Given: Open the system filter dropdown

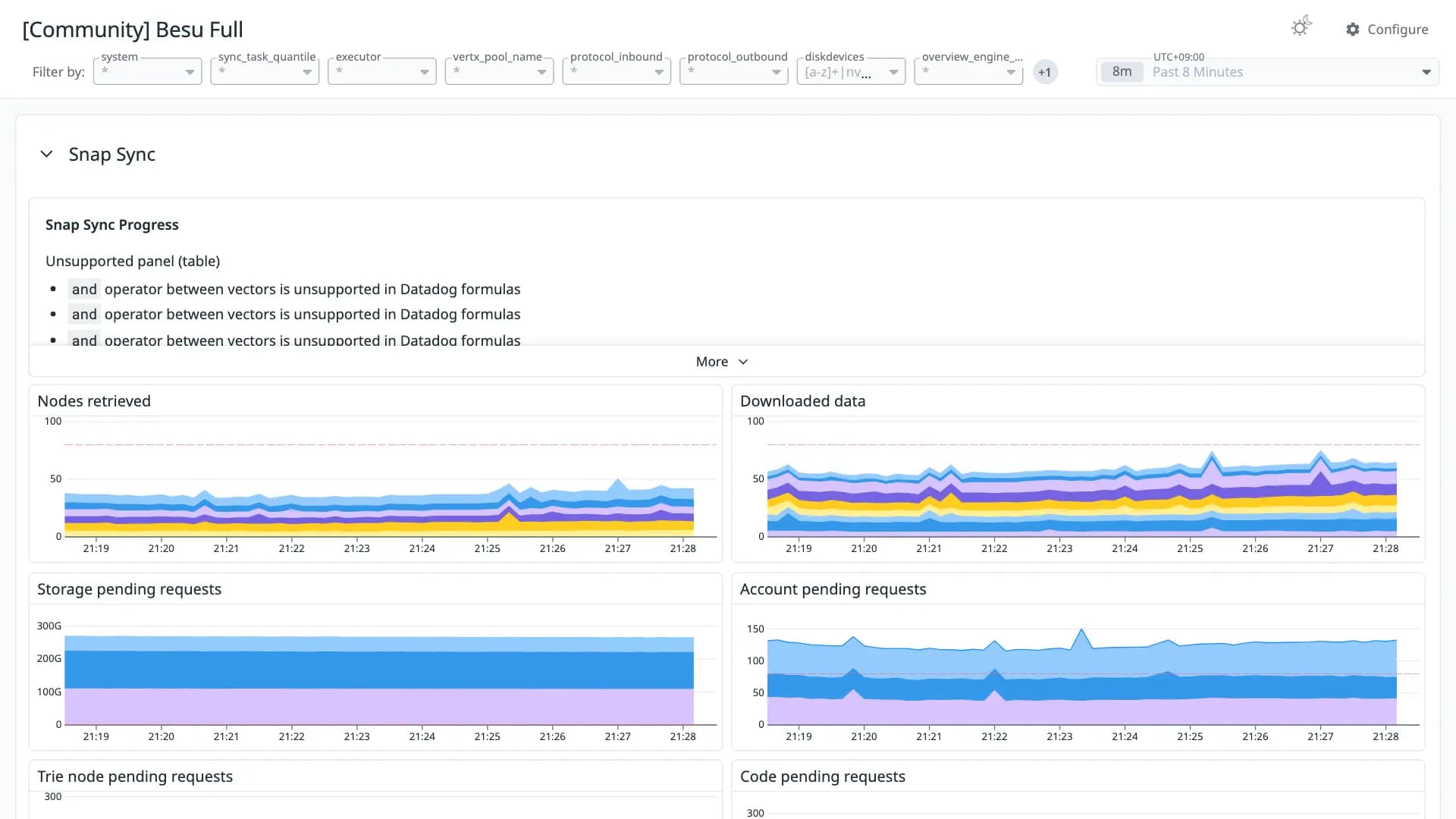Looking at the screenshot, I should pos(148,71).
